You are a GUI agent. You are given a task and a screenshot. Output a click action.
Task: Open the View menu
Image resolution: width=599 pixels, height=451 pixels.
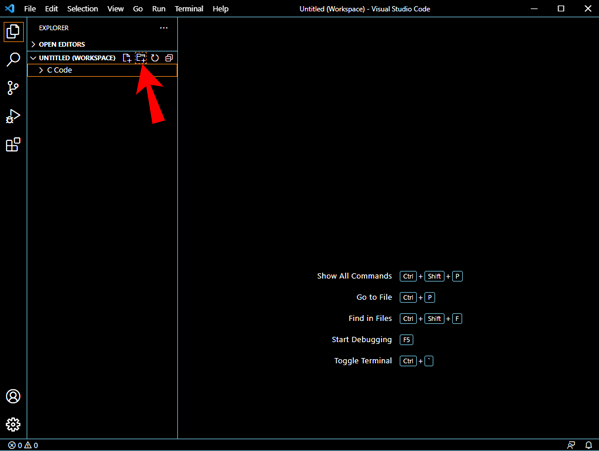pyautogui.click(x=115, y=9)
